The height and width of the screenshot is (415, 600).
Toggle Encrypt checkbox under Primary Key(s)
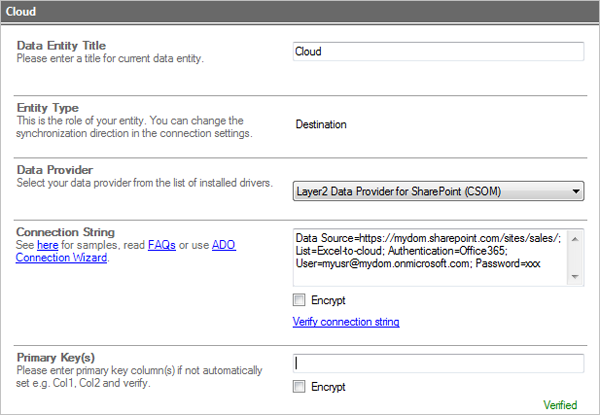[x=299, y=386]
